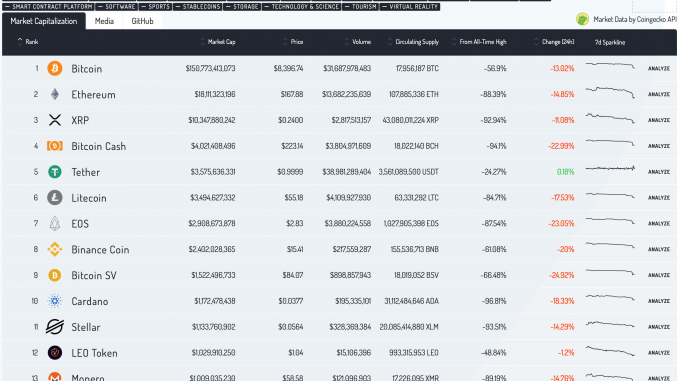Click the CoinGecko logo icon

[x=582, y=19]
